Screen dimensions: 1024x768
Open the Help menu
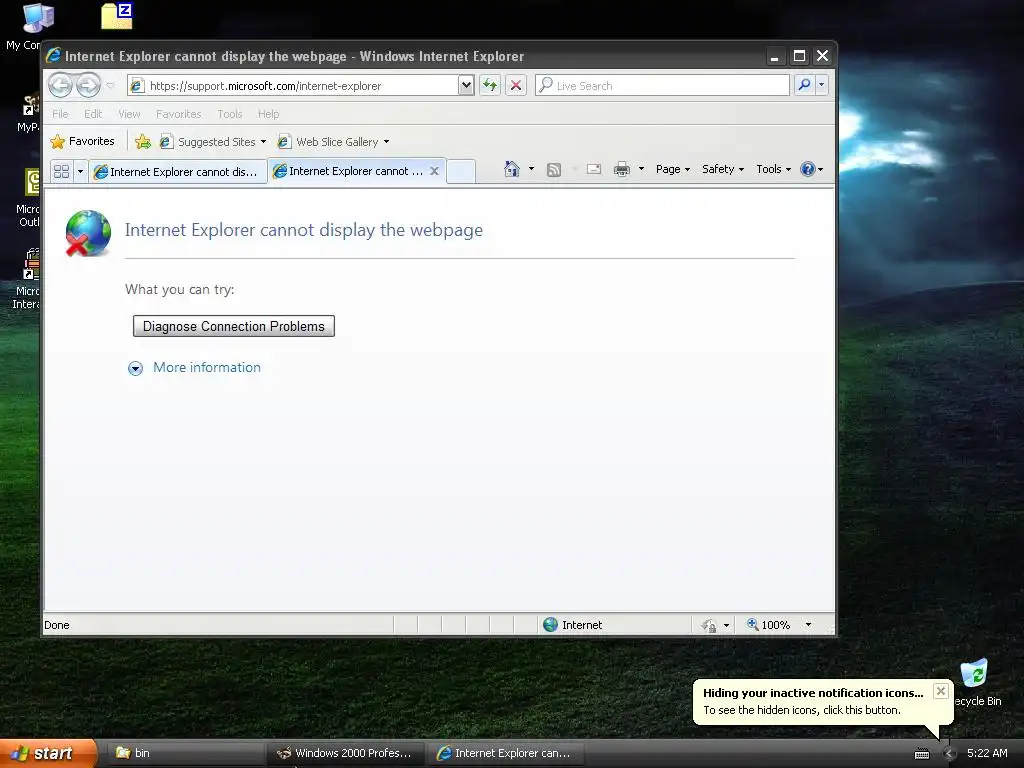point(268,114)
